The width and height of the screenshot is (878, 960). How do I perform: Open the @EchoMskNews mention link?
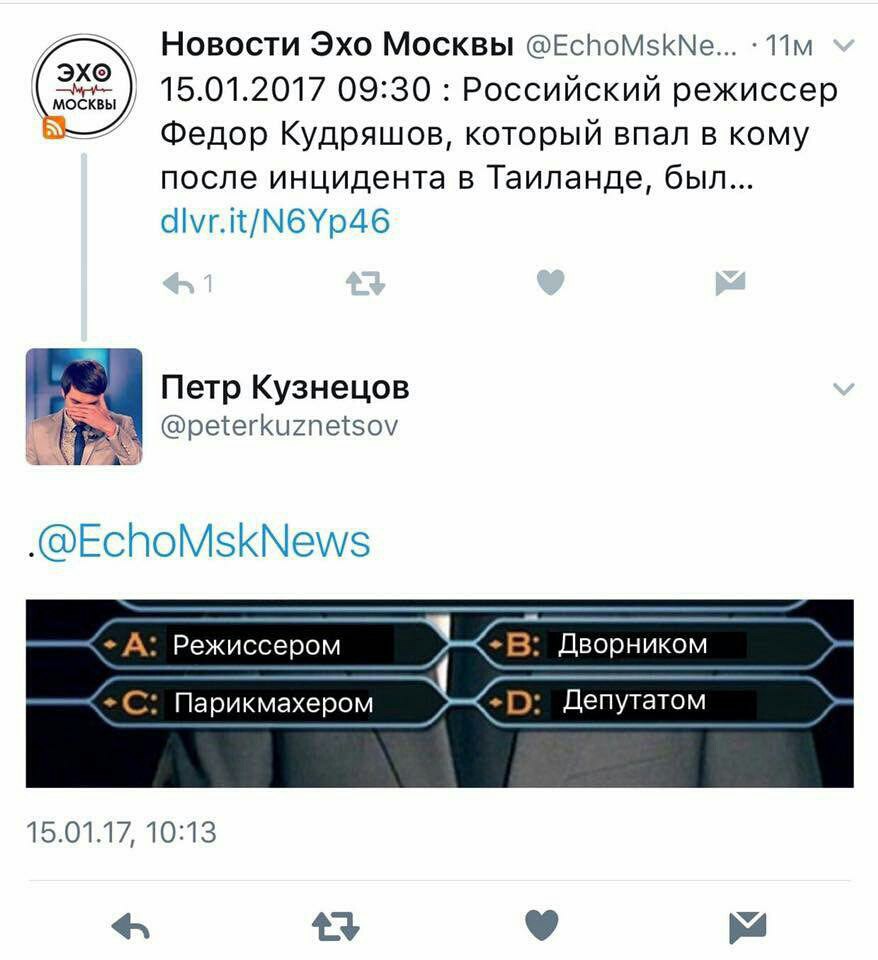click(x=203, y=541)
